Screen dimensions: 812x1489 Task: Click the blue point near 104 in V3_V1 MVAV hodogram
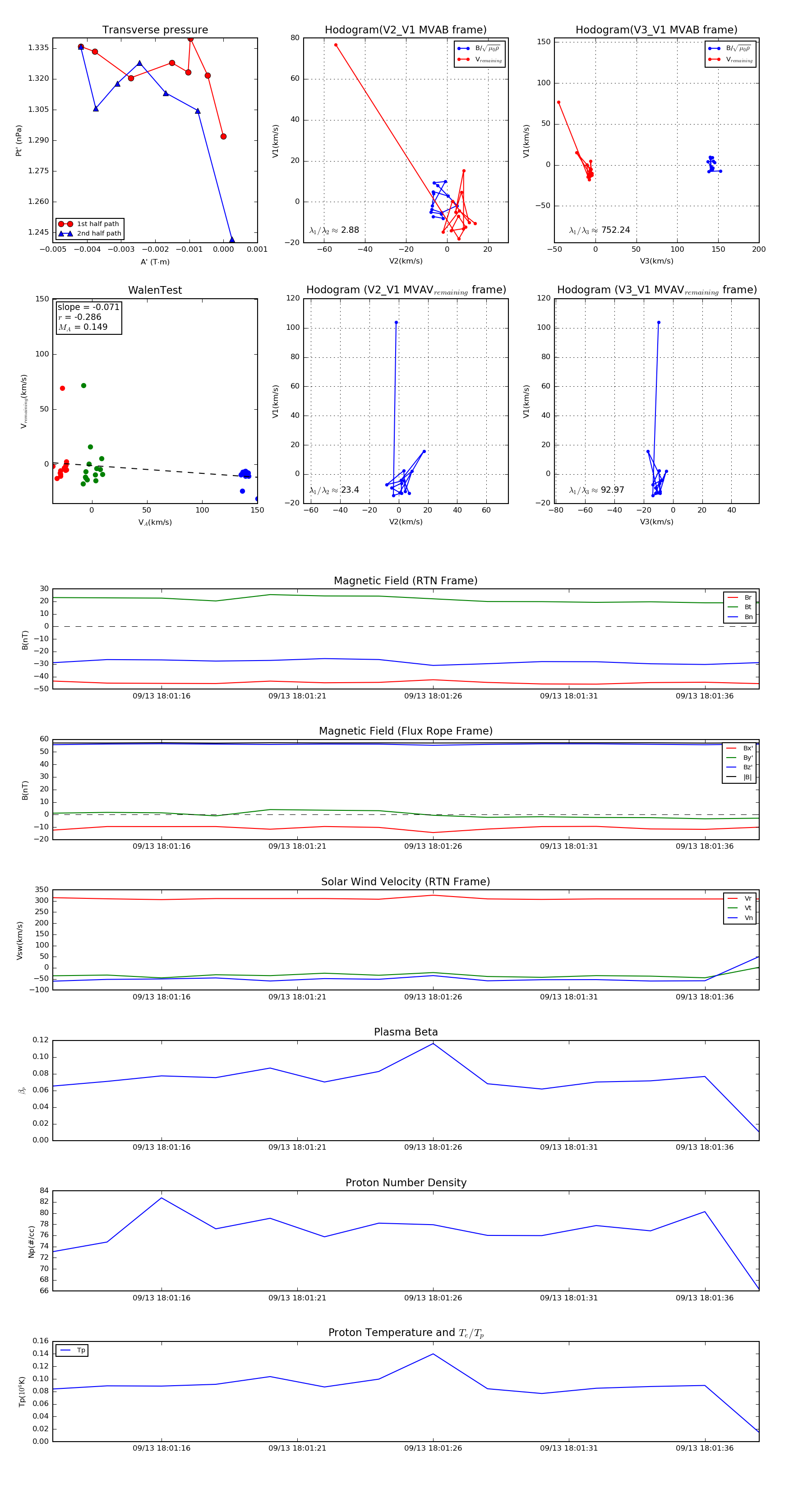[x=658, y=323]
